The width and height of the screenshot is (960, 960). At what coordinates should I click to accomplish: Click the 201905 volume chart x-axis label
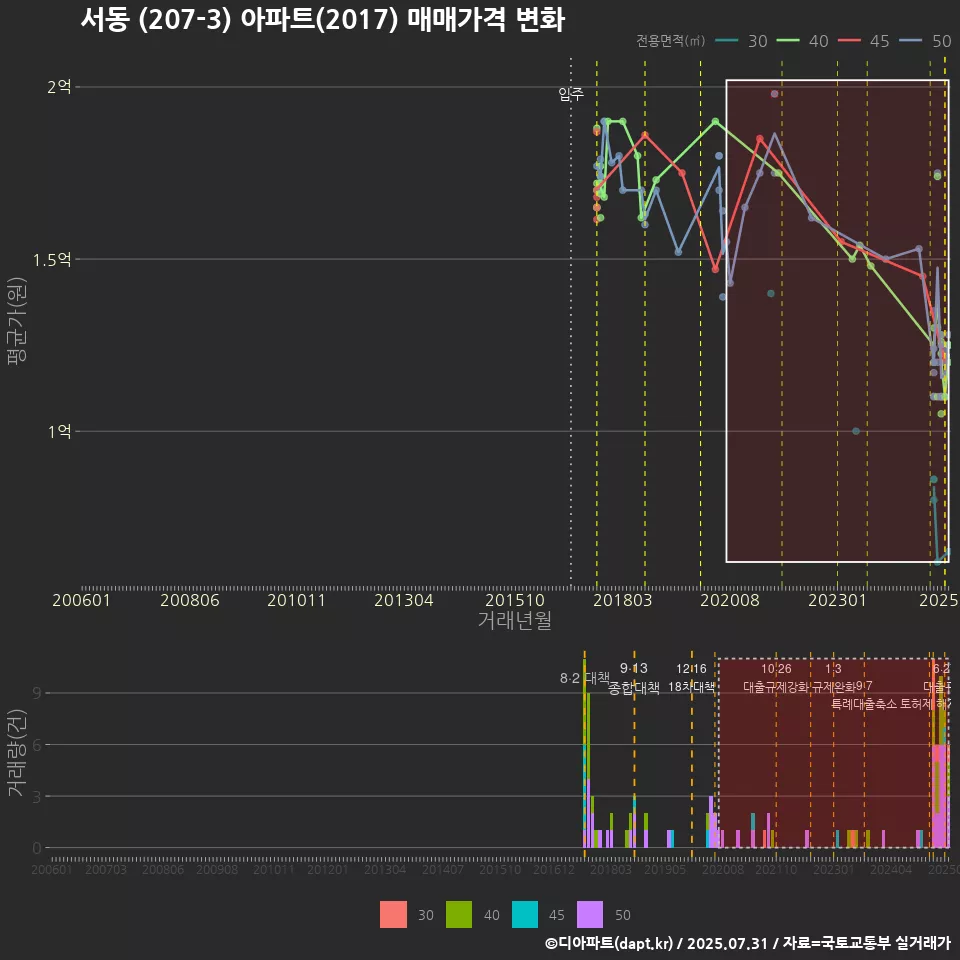[x=665, y=869]
